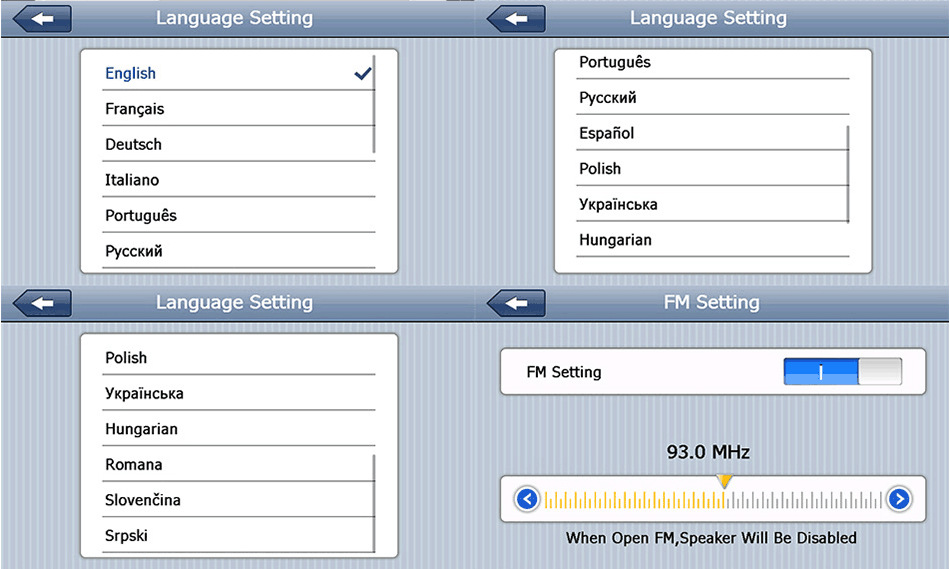Screen dimensions: 950x569
Task: Click the scrollbar beside English and Deutsch
Action: pyautogui.click(x=374, y=104)
